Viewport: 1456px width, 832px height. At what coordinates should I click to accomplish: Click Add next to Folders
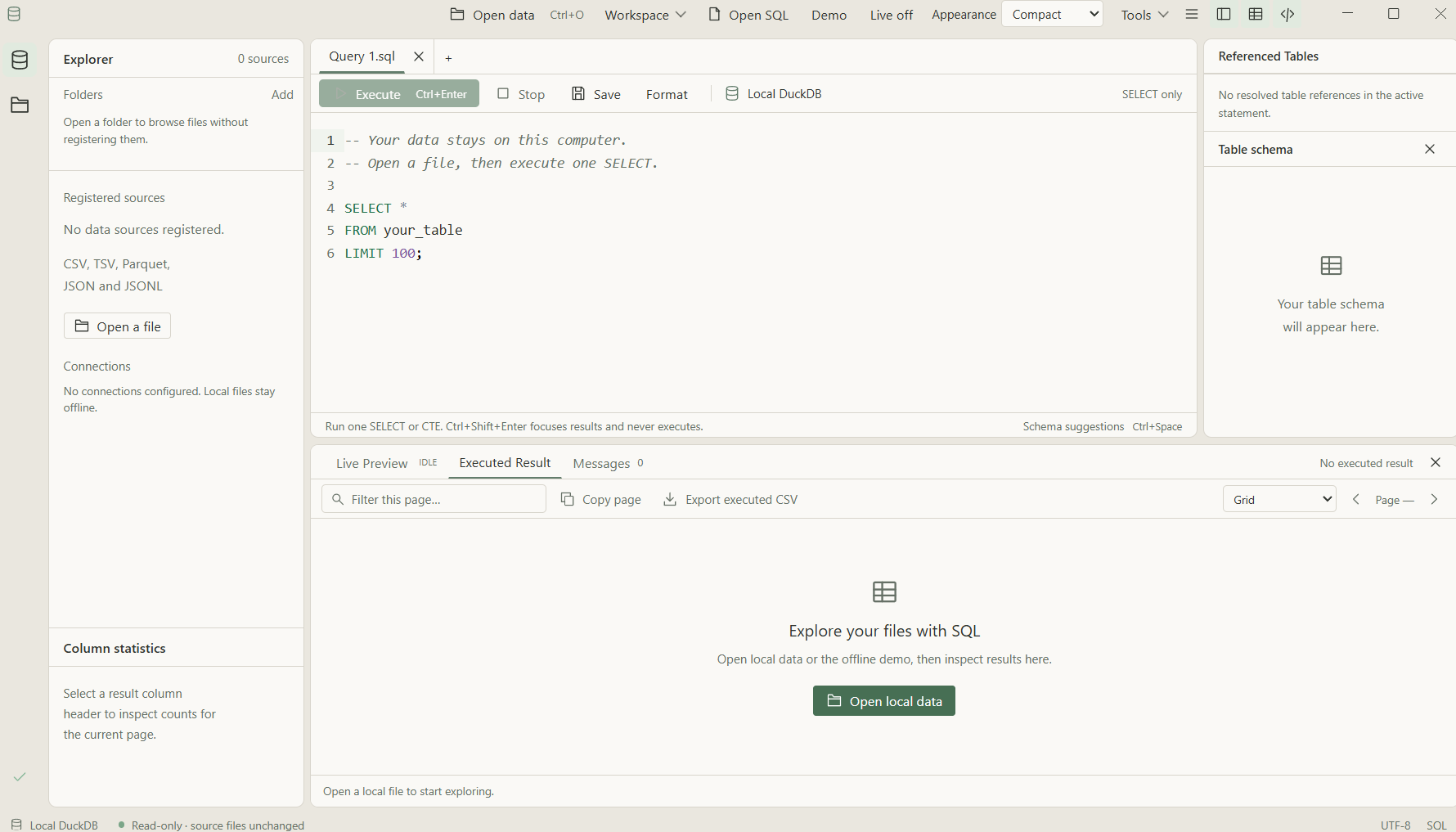pyautogui.click(x=282, y=94)
